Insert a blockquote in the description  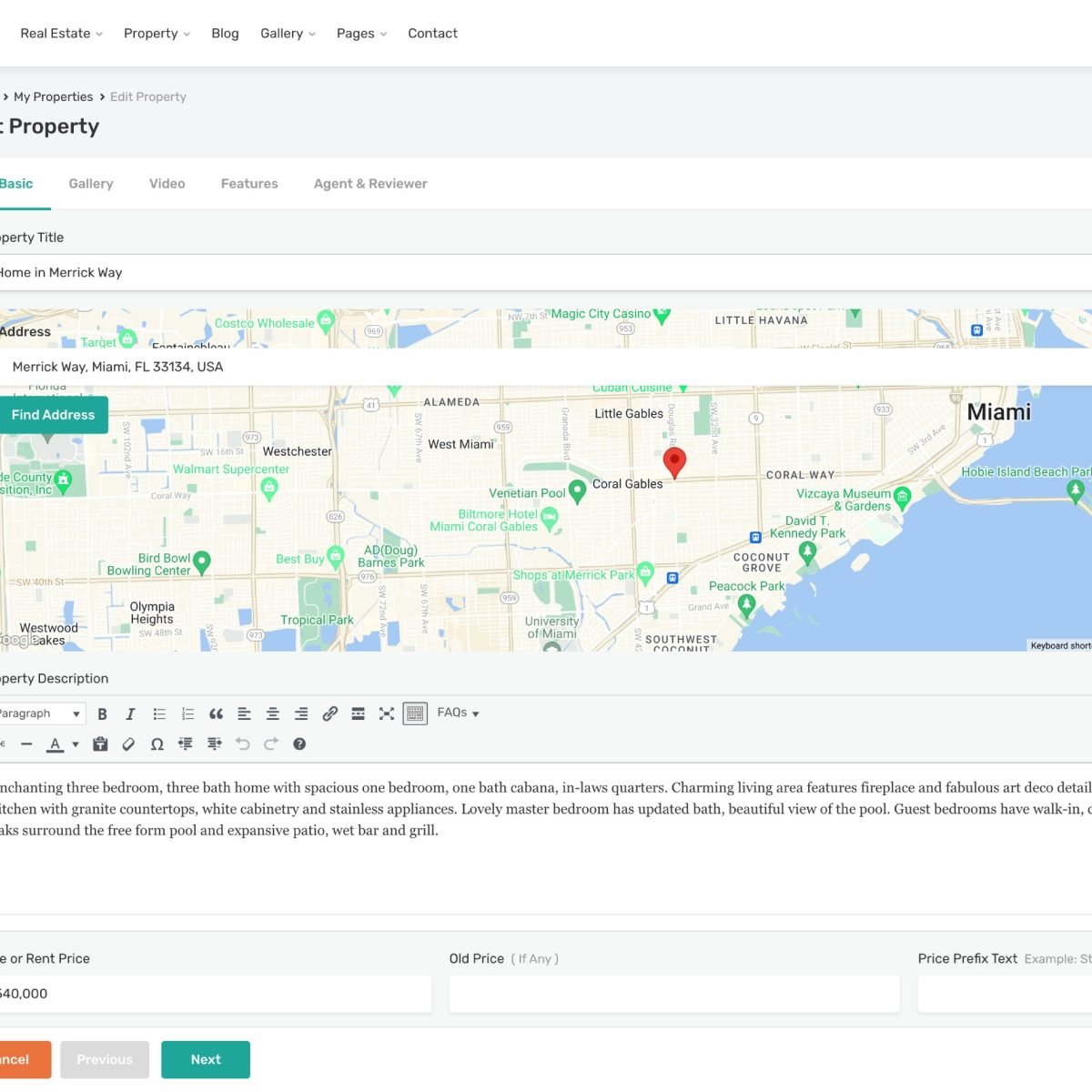tap(216, 714)
